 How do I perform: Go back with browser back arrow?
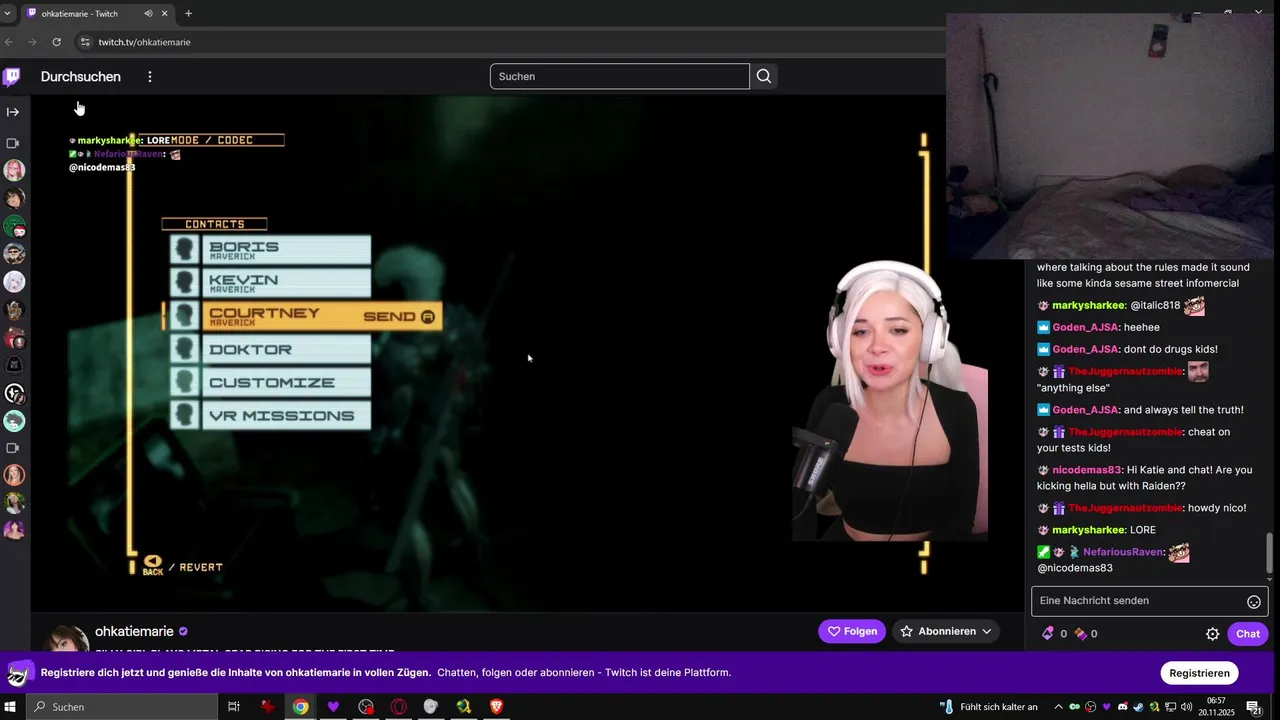9,42
